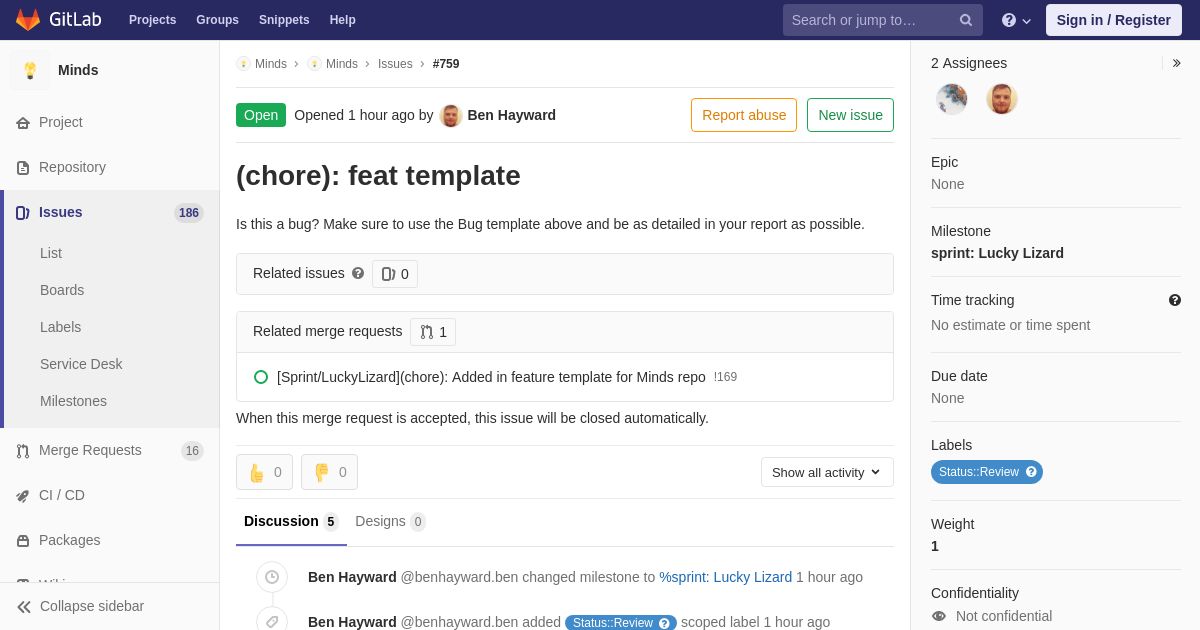Click the open merge request status icon
This screenshot has height=630, width=1200.
pyautogui.click(x=261, y=377)
